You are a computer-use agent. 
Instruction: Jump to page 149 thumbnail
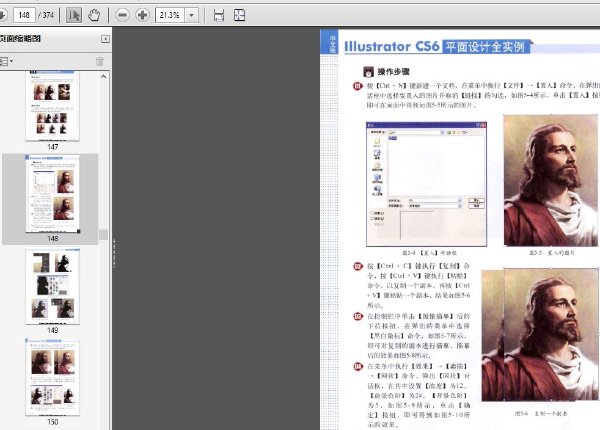(x=53, y=286)
